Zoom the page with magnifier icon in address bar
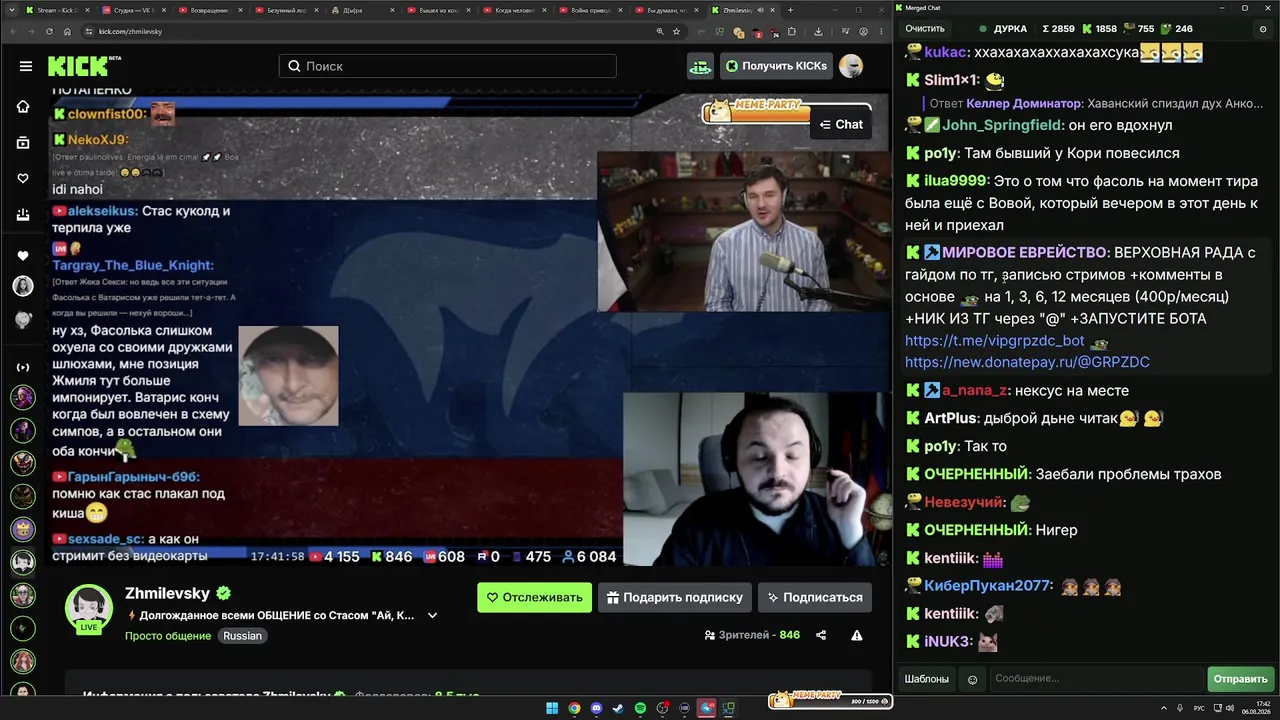Image resolution: width=1280 pixels, height=720 pixels. (660, 31)
